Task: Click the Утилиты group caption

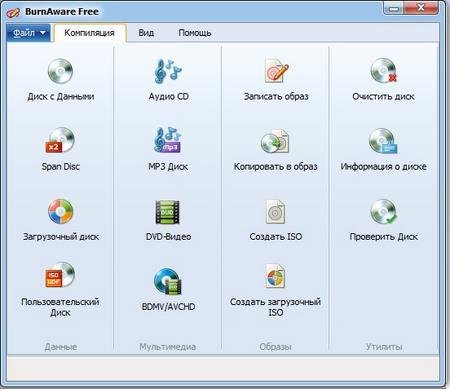Action: click(384, 347)
